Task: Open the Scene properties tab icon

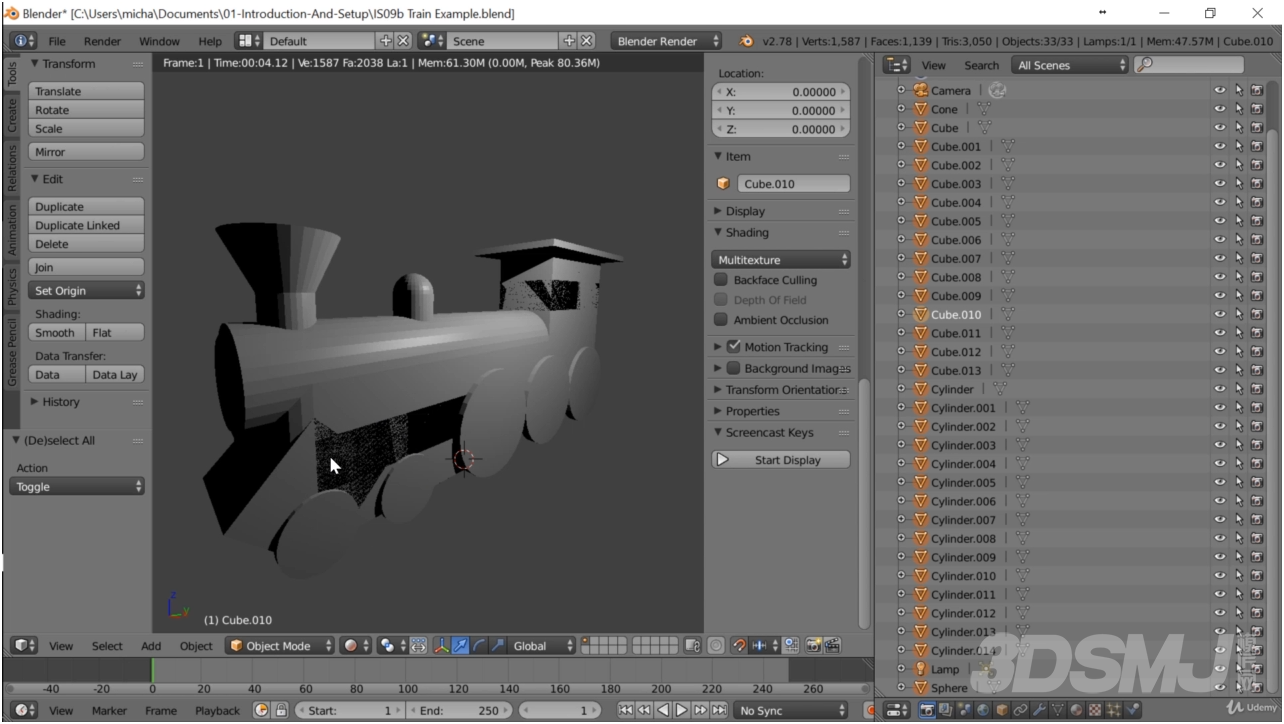Action: (x=964, y=709)
